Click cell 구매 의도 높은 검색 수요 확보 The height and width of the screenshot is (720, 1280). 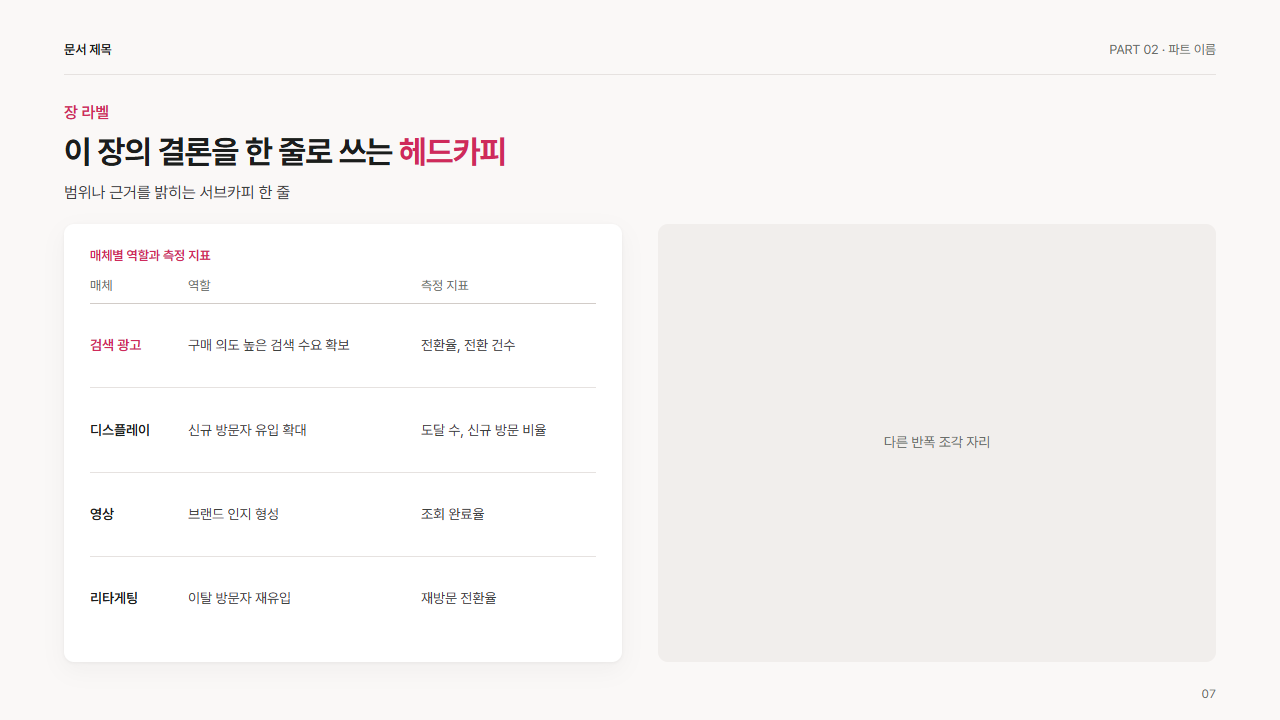[269, 345]
